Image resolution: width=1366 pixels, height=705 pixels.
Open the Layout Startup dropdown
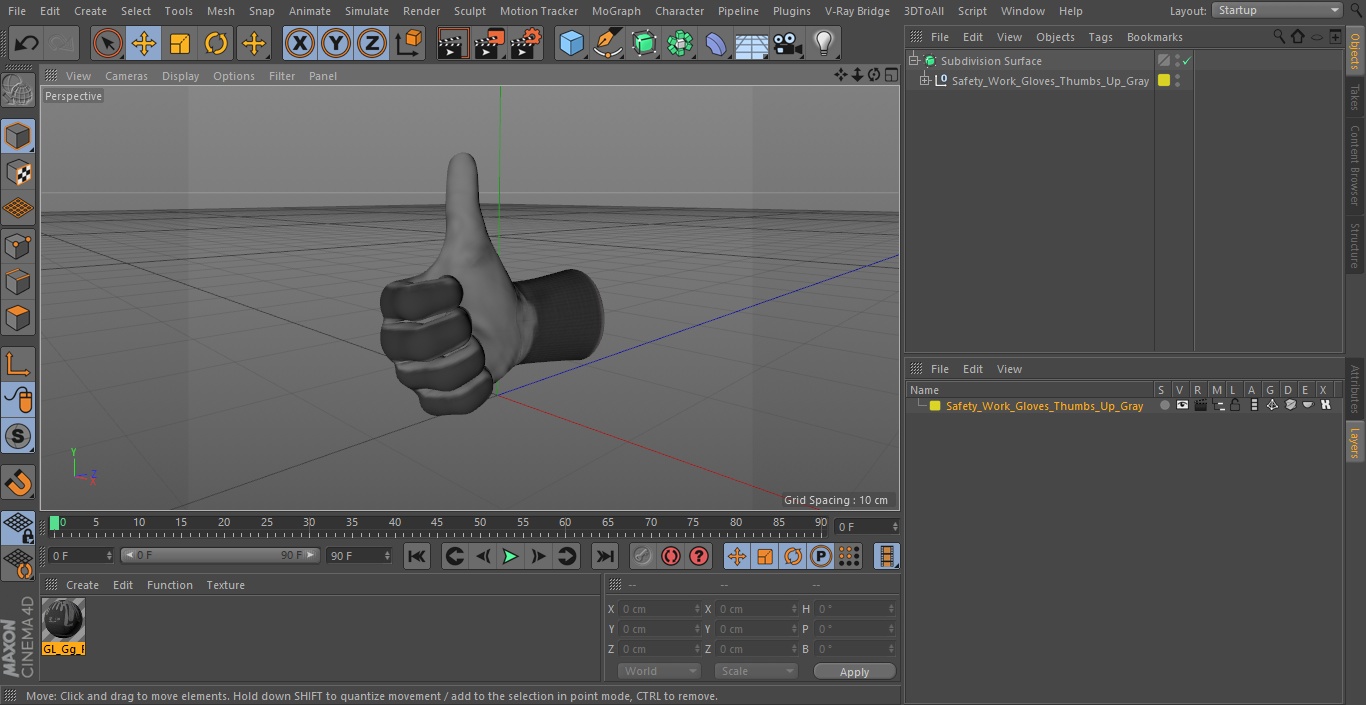coord(1277,10)
